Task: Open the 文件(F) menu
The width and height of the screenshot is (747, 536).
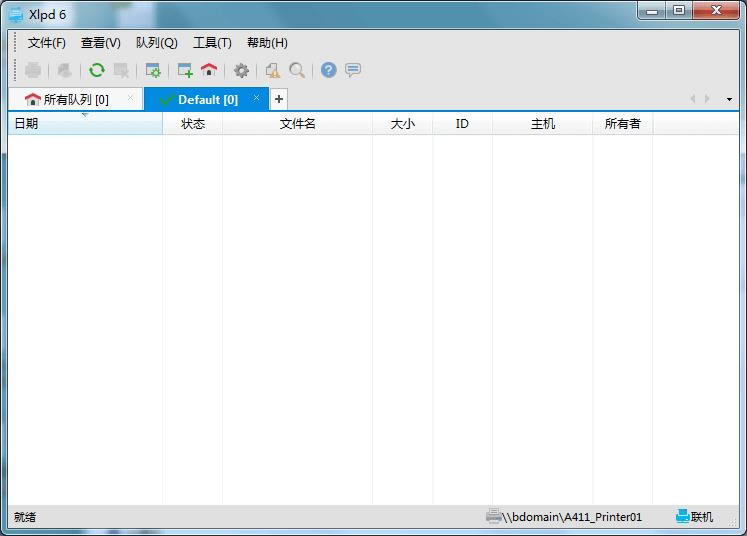Action: [x=47, y=43]
